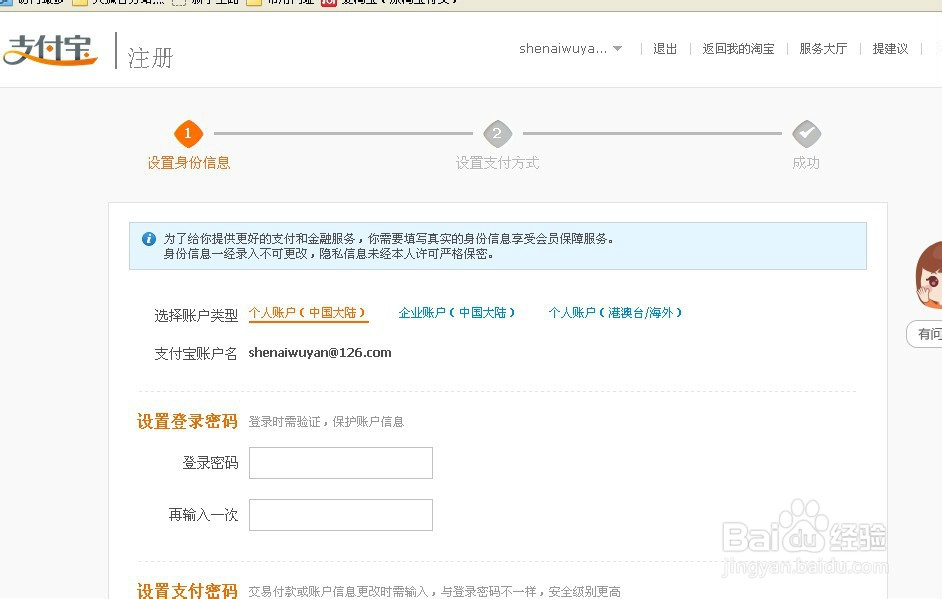Click the 登录时需验证，保护账户信息 hint text
Viewport: 942px width, 599px height.
(326, 422)
